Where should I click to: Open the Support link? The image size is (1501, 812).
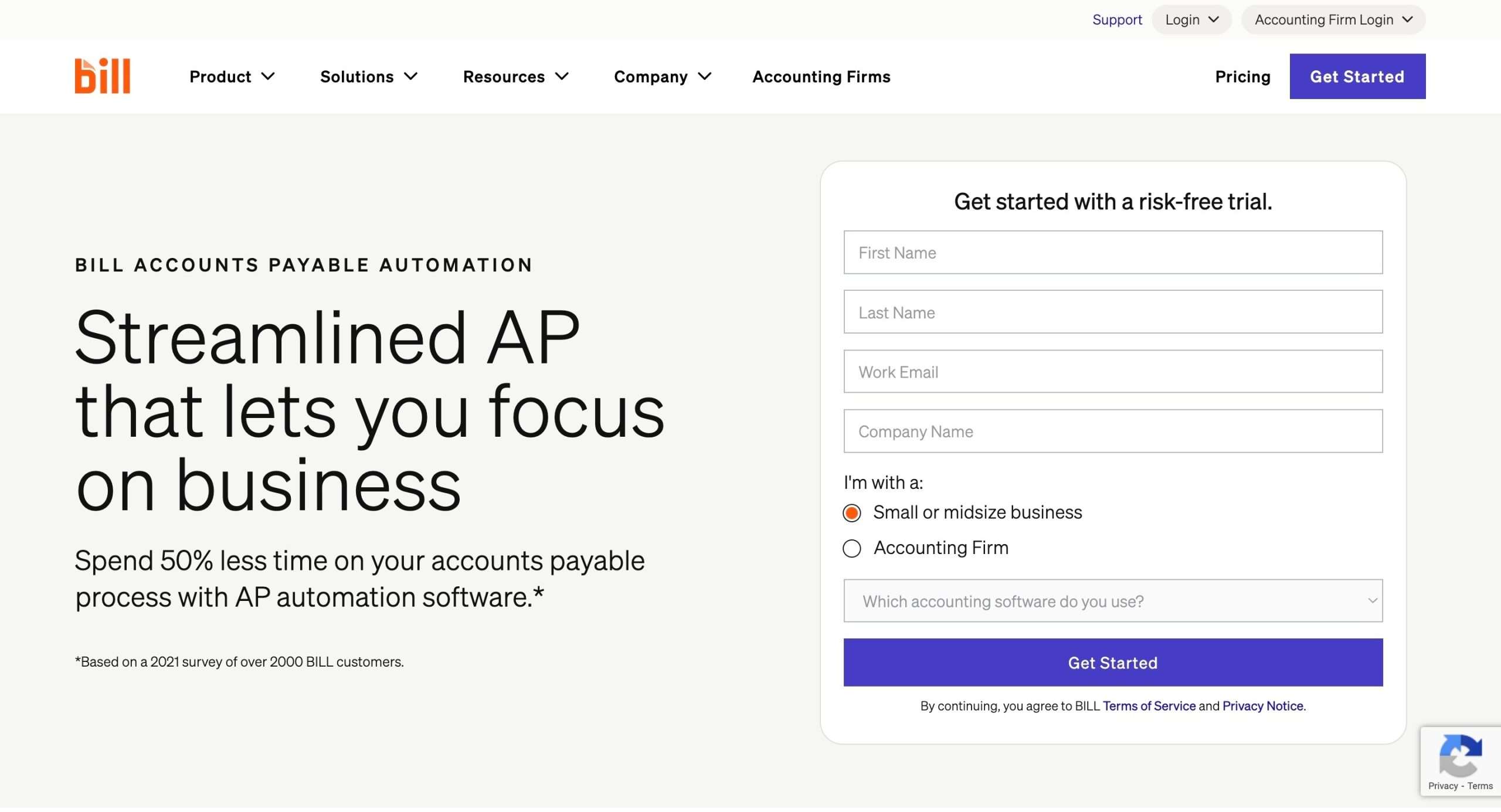1117,20
